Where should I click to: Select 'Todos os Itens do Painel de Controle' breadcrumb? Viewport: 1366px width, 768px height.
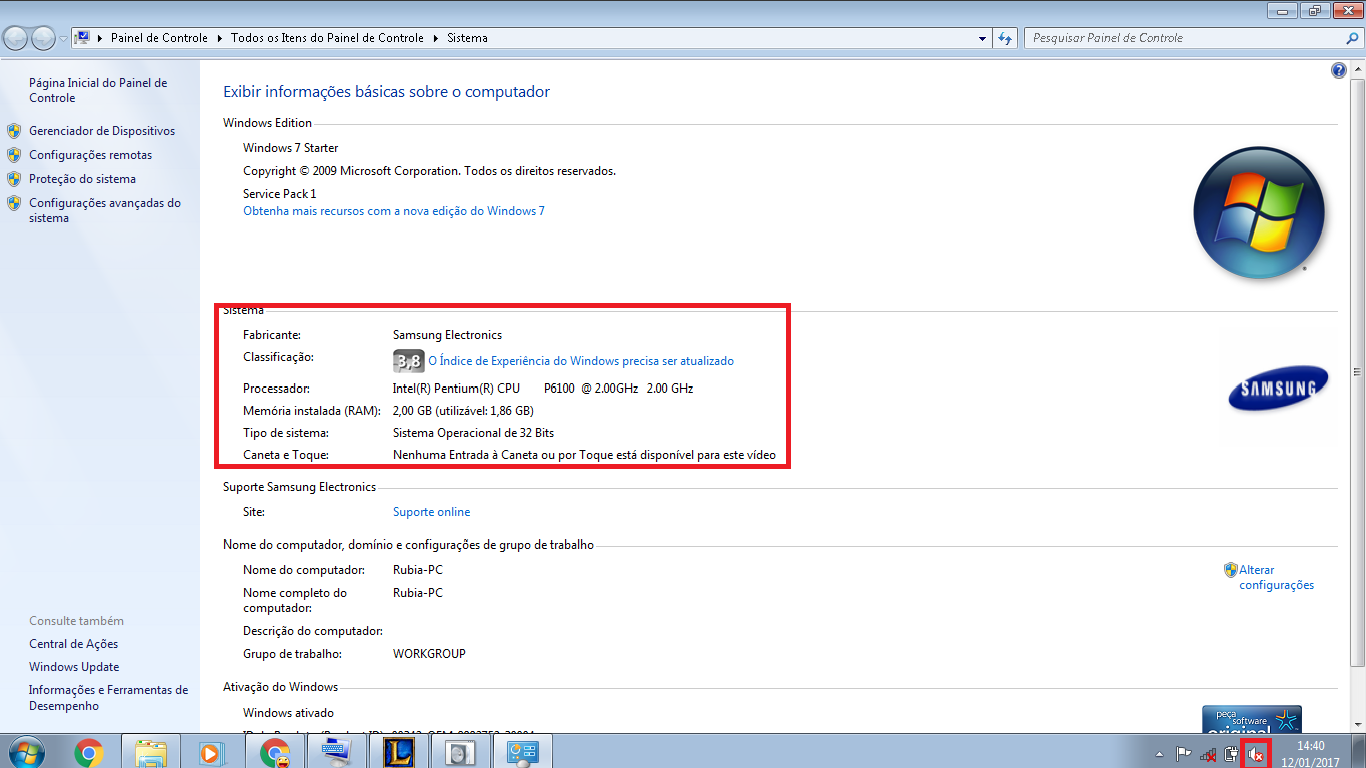pyautogui.click(x=327, y=38)
